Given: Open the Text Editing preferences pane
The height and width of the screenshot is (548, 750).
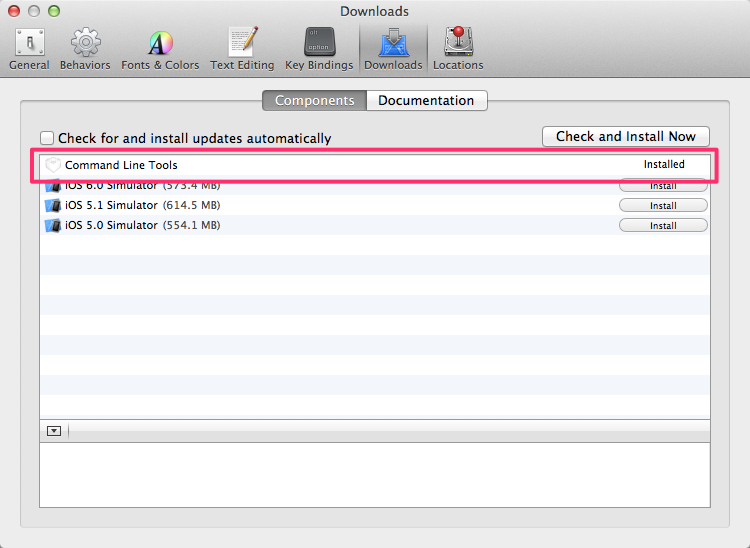Looking at the screenshot, I should (242, 50).
